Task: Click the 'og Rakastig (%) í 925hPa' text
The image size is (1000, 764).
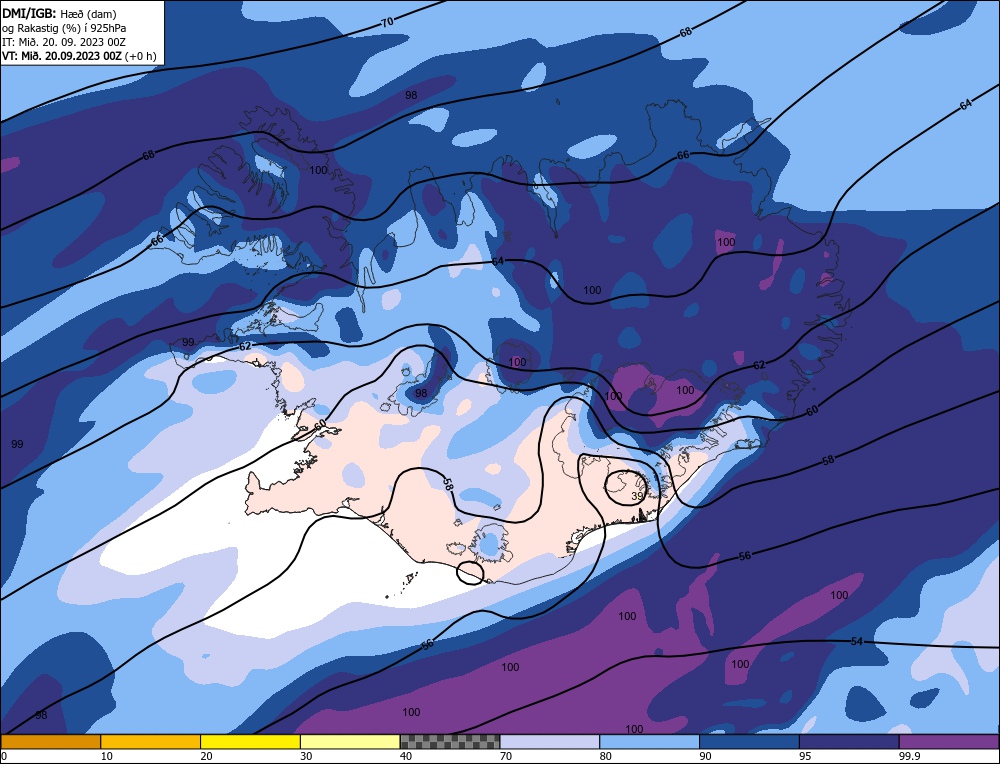Action: [64, 27]
